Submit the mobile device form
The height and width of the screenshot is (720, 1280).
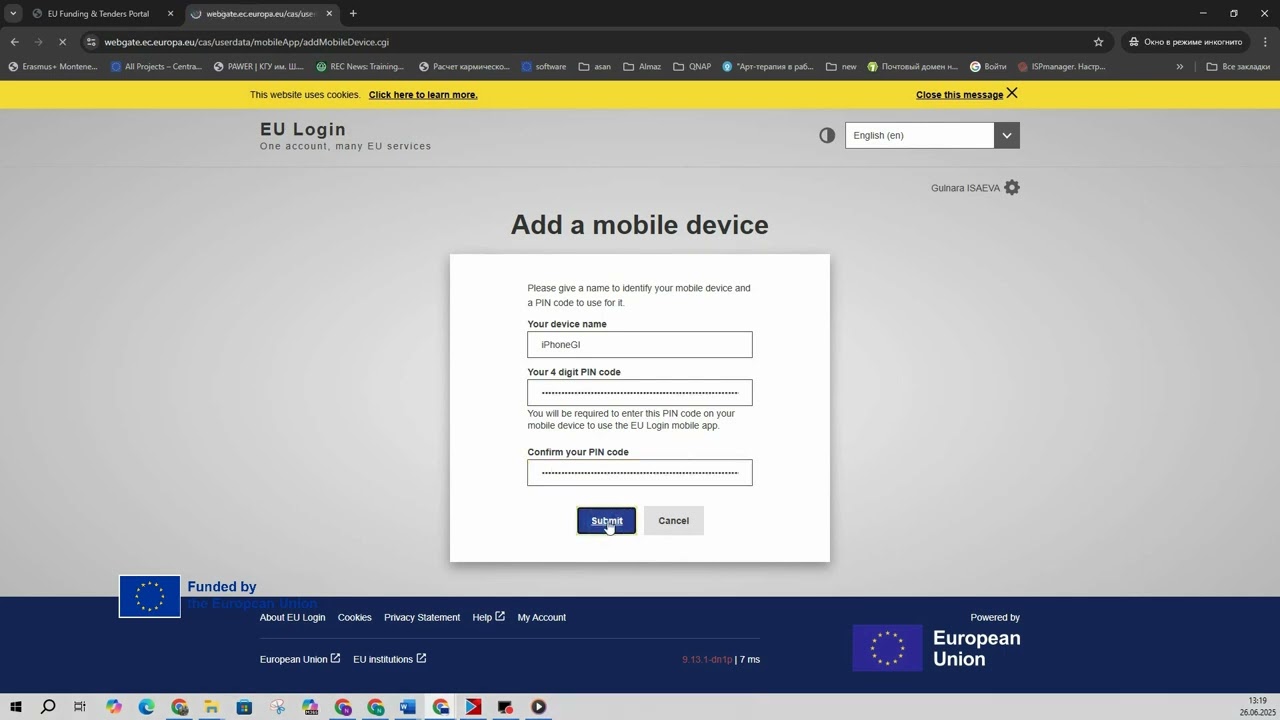(x=606, y=521)
